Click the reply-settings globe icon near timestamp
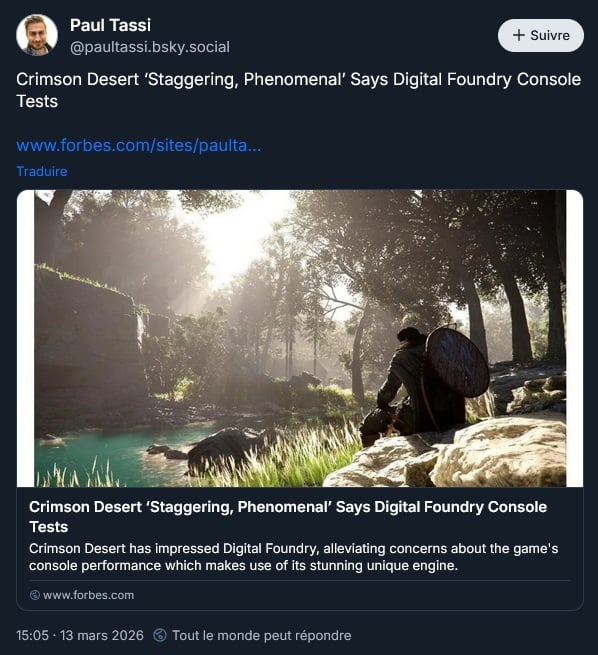The height and width of the screenshot is (655, 598). point(160,635)
